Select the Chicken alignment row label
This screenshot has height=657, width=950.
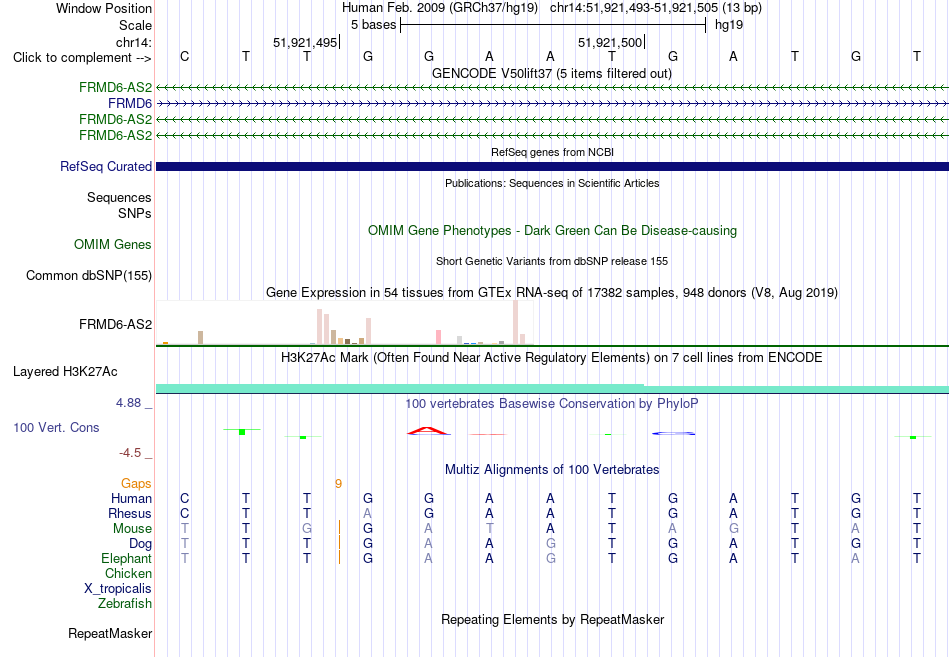pos(128,573)
